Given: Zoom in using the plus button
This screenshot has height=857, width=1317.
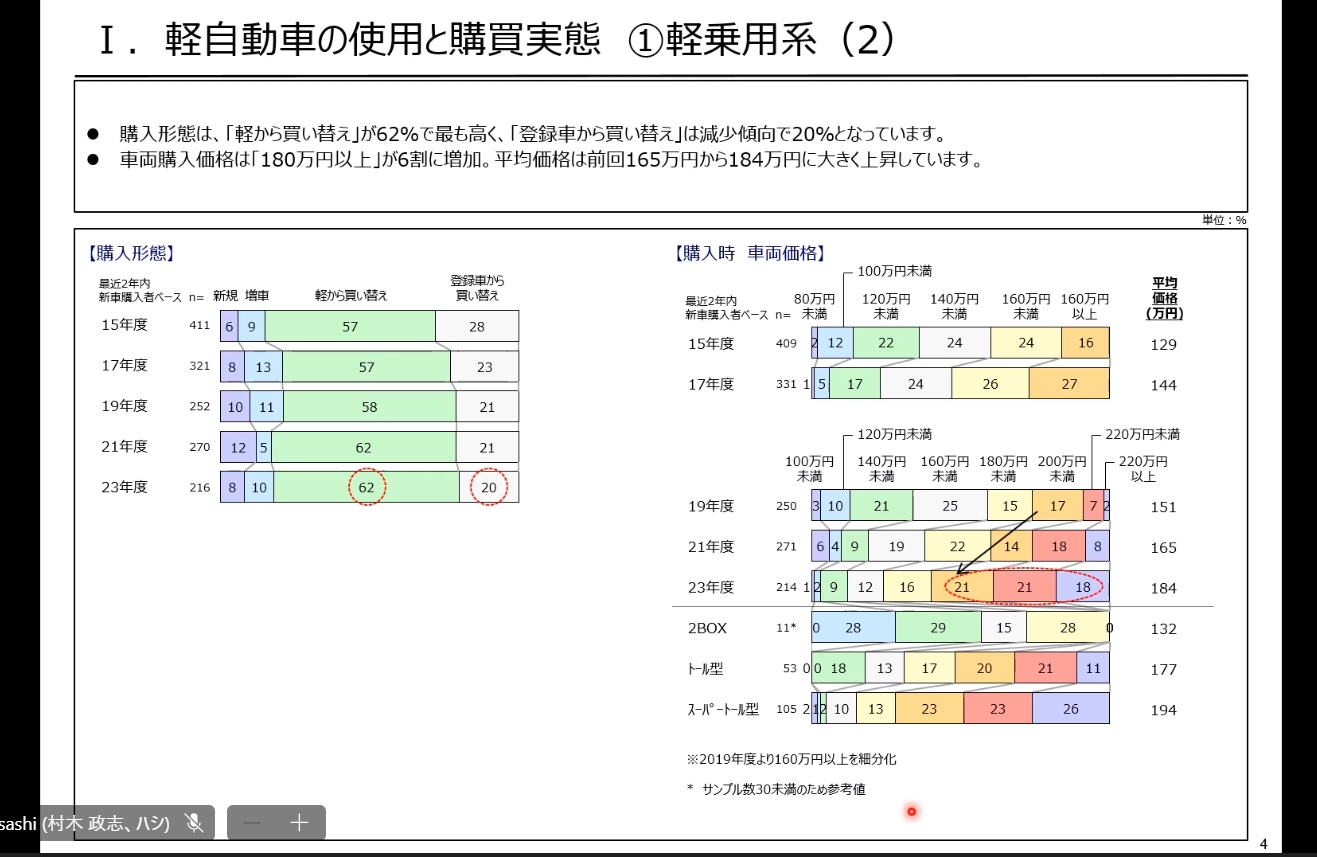Looking at the screenshot, I should 300,823.
